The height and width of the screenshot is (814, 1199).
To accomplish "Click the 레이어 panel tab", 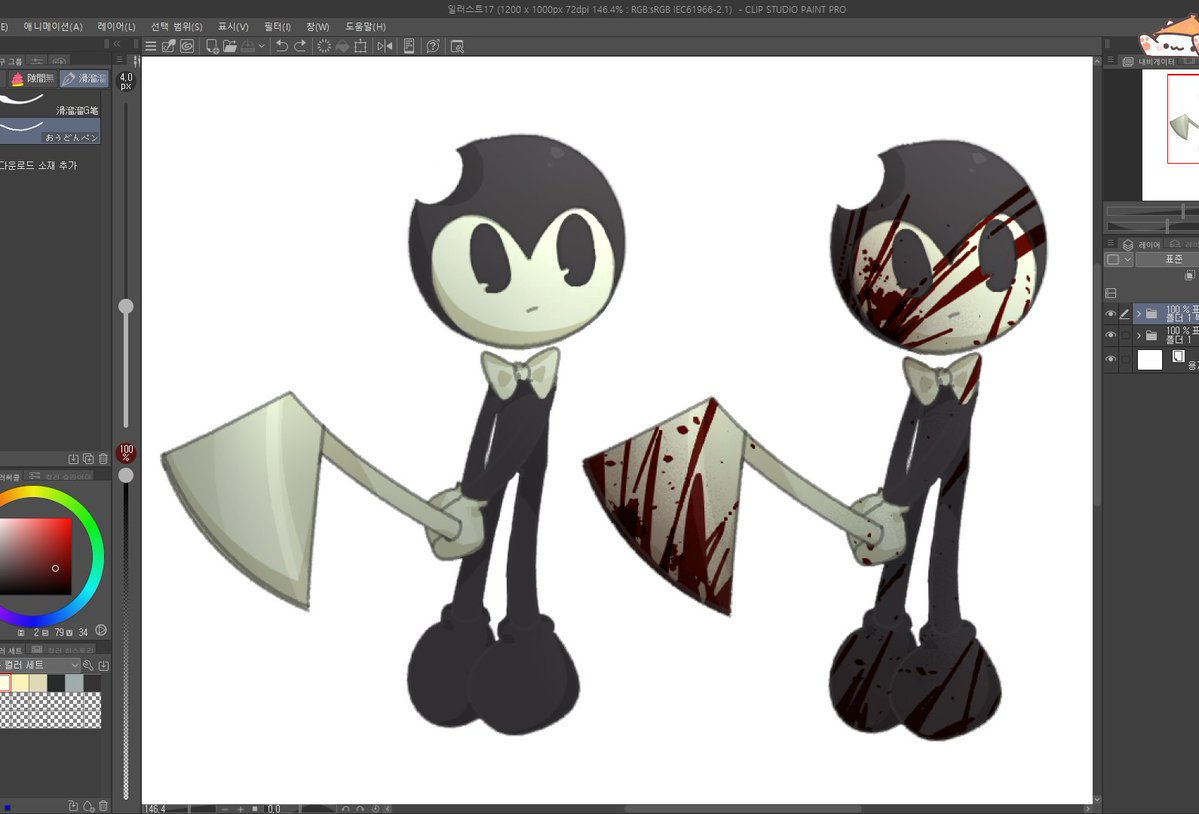I will point(1142,245).
